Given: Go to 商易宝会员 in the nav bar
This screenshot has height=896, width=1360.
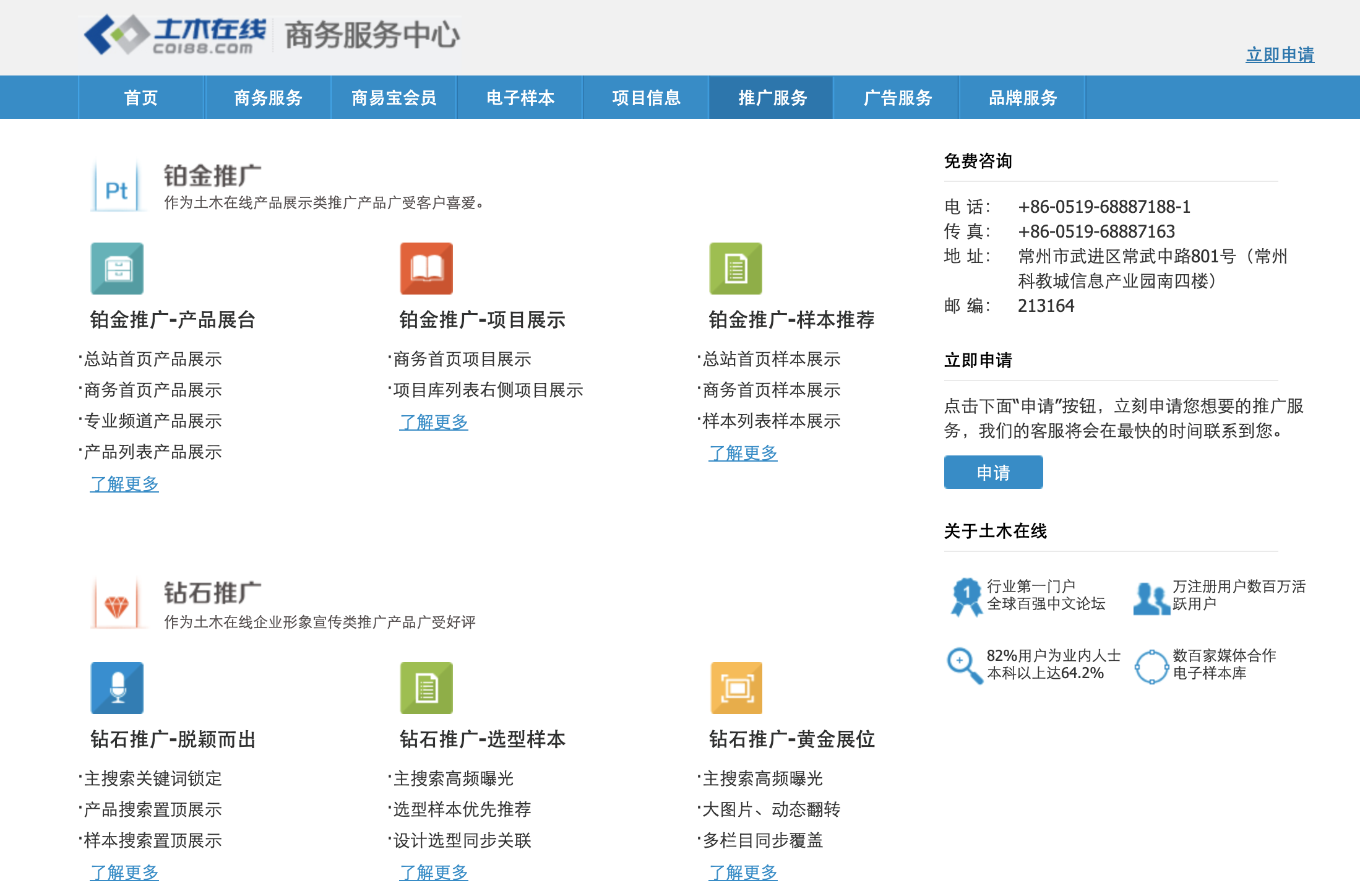Looking at the screenshot, I should (x=394, y=98).
